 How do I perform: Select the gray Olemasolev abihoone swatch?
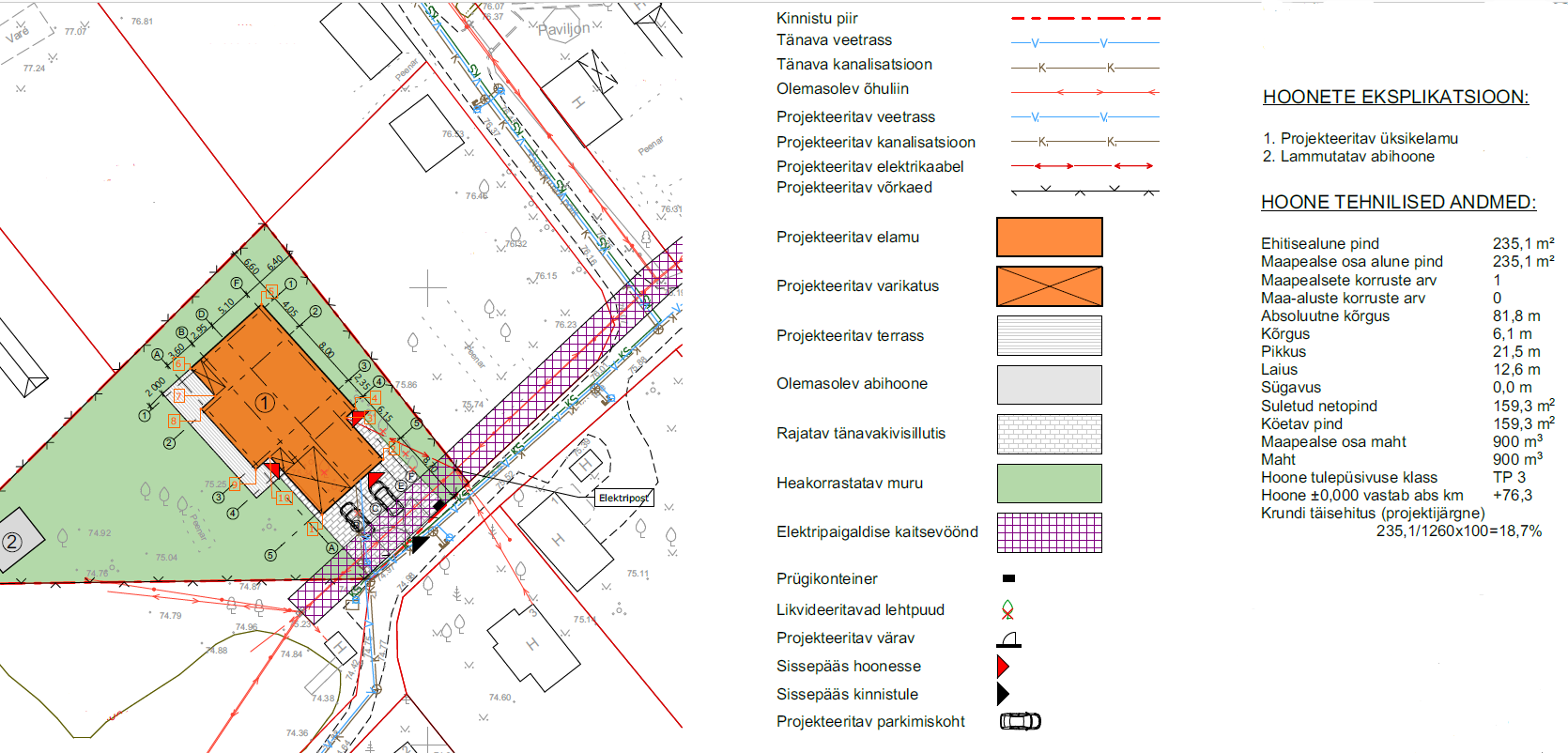[x=1049, y=385]
